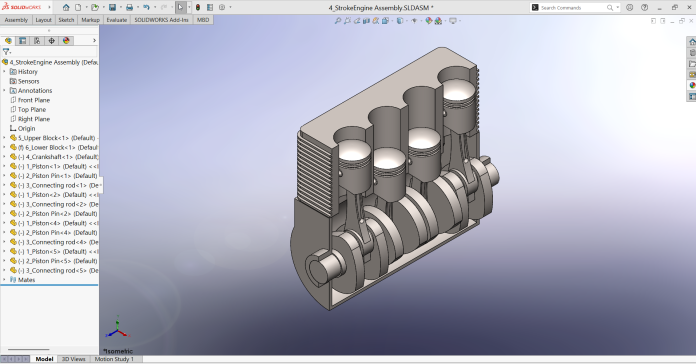Screen dimensions: 696x364
Task: Open the DisplayManager tab
Action: [66, 41]
